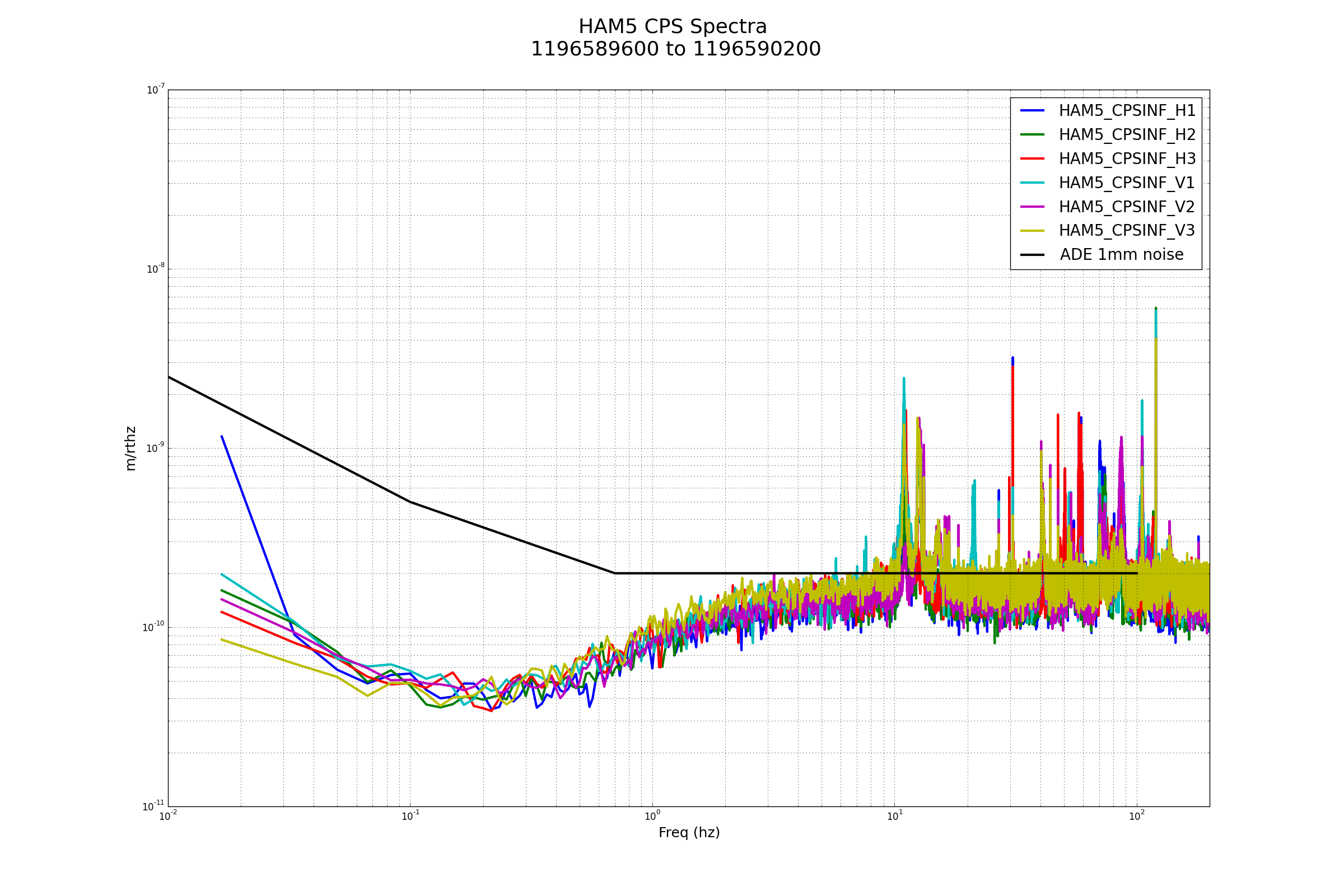Click the yellow V3 legend line swatch
The image size is (1344, 896).
pyautogui.click(x=1032, y=230)
